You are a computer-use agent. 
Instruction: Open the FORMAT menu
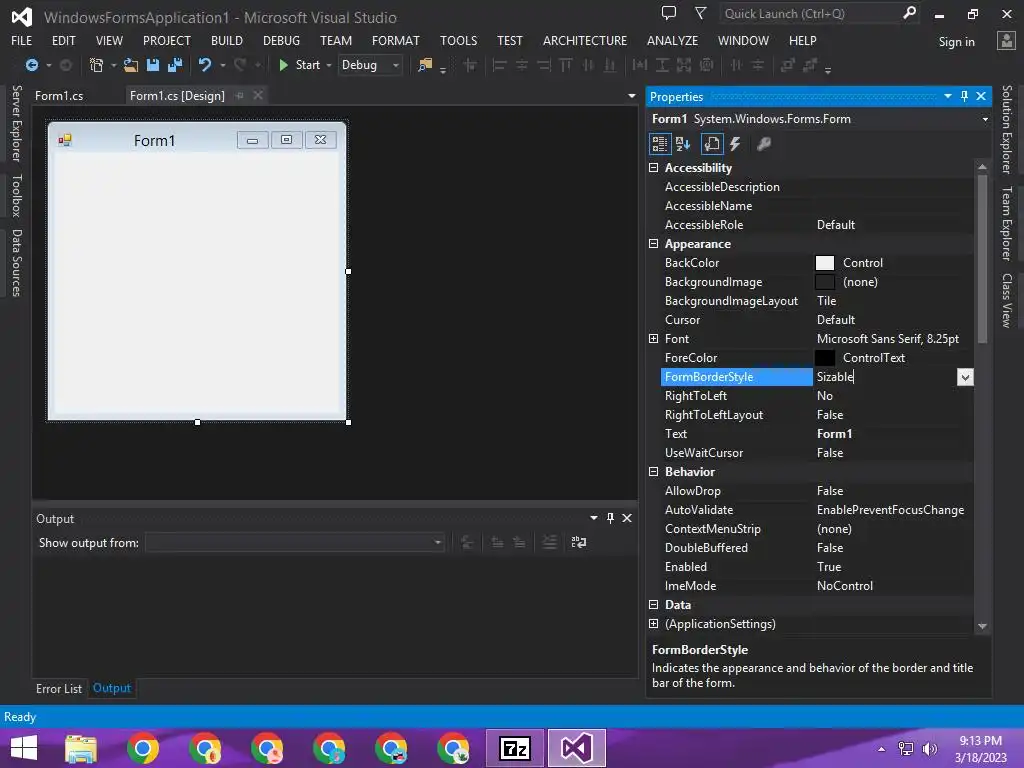pos(396,40)
